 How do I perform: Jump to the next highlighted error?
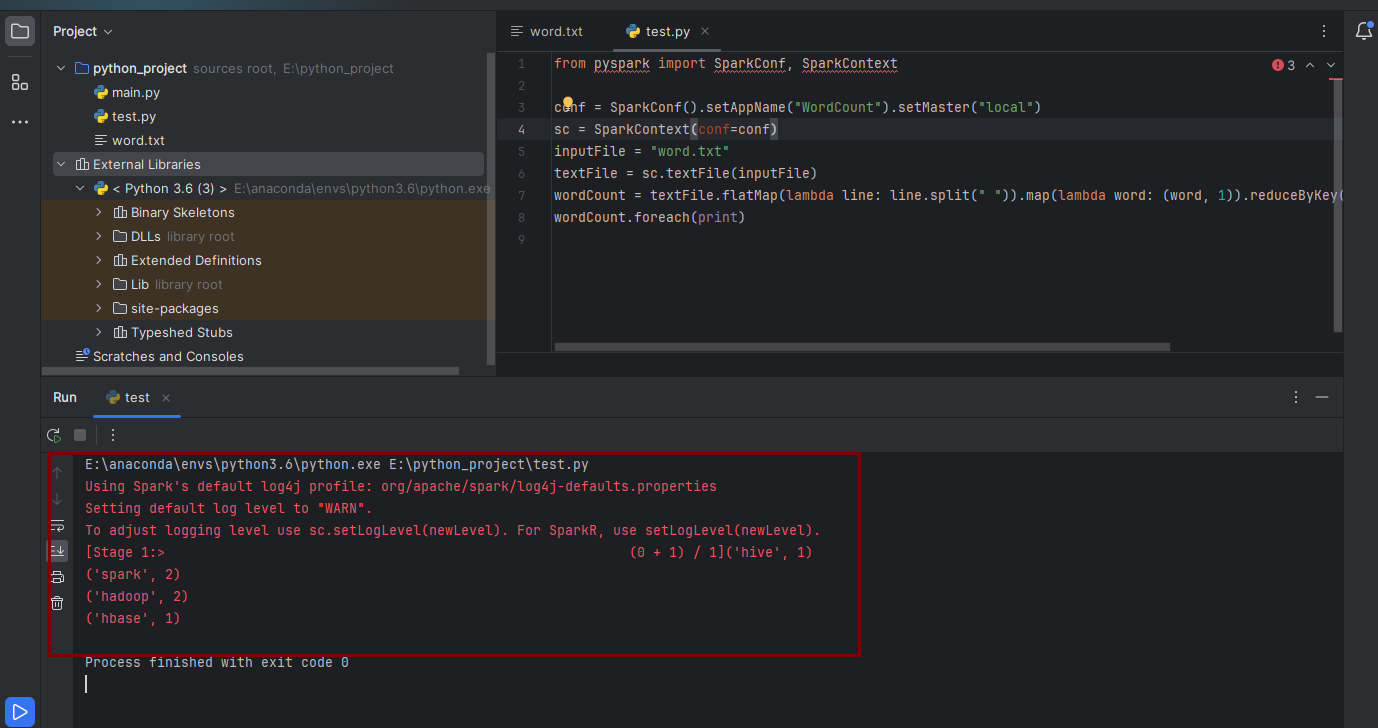(x=1331, y=65)
